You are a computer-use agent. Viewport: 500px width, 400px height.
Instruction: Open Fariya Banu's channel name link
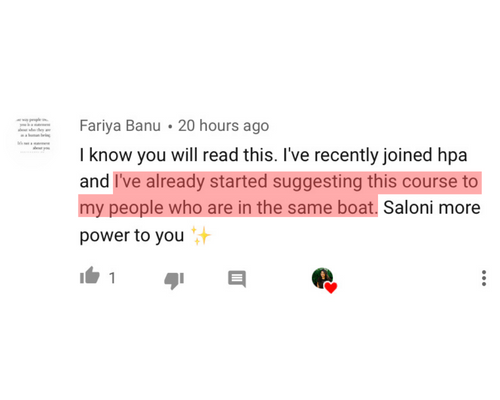click(120, 126)
